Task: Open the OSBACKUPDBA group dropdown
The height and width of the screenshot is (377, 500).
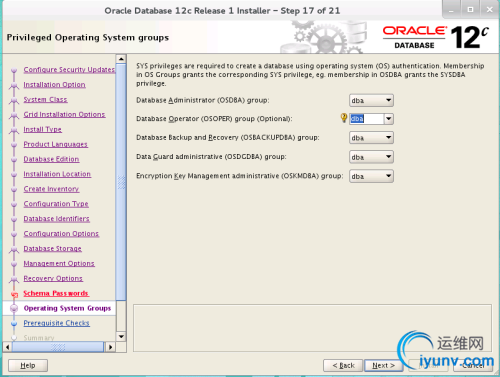Action: [x=371, y=138]
